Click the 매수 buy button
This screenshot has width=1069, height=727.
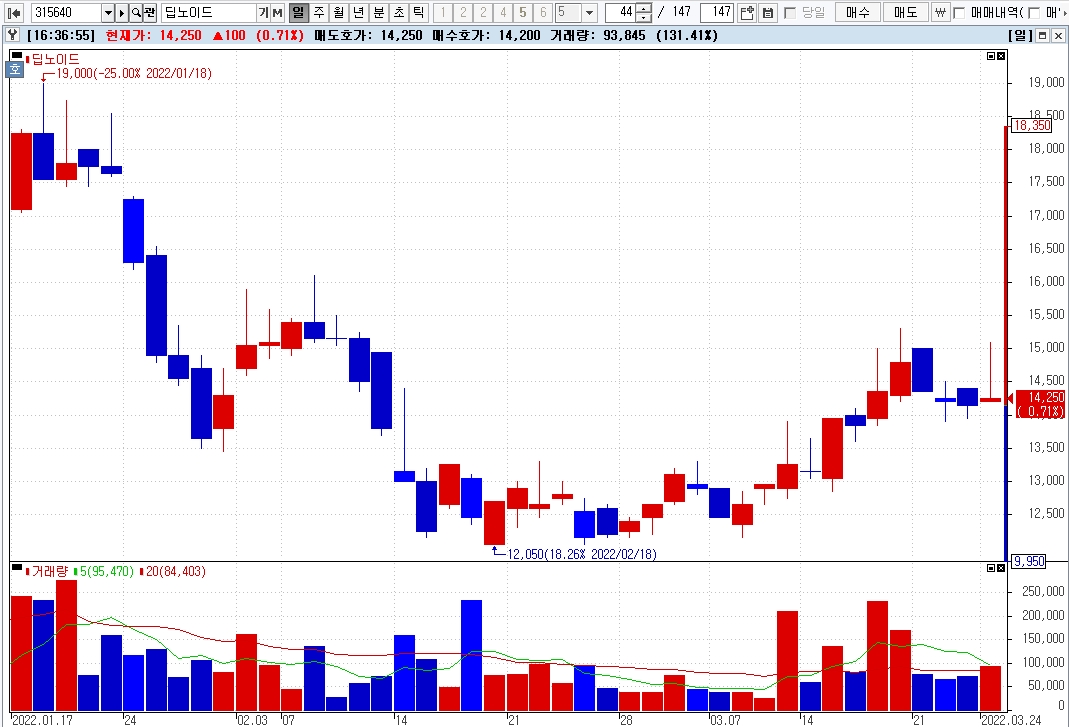tap(858, 12)
